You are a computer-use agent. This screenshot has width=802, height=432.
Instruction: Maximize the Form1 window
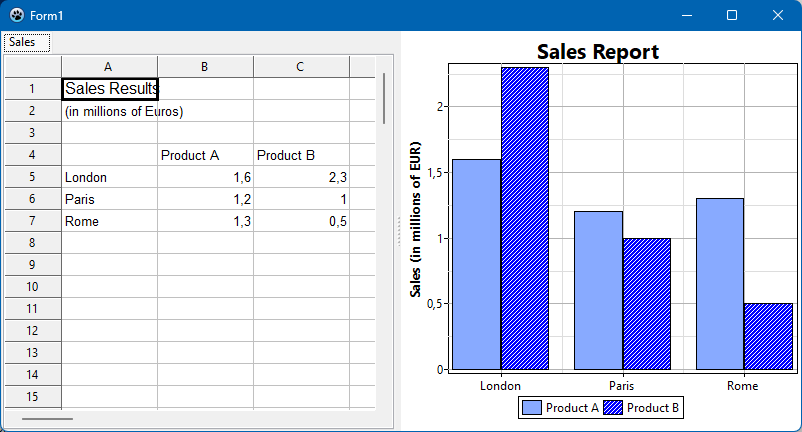click(x=732, y=15)
